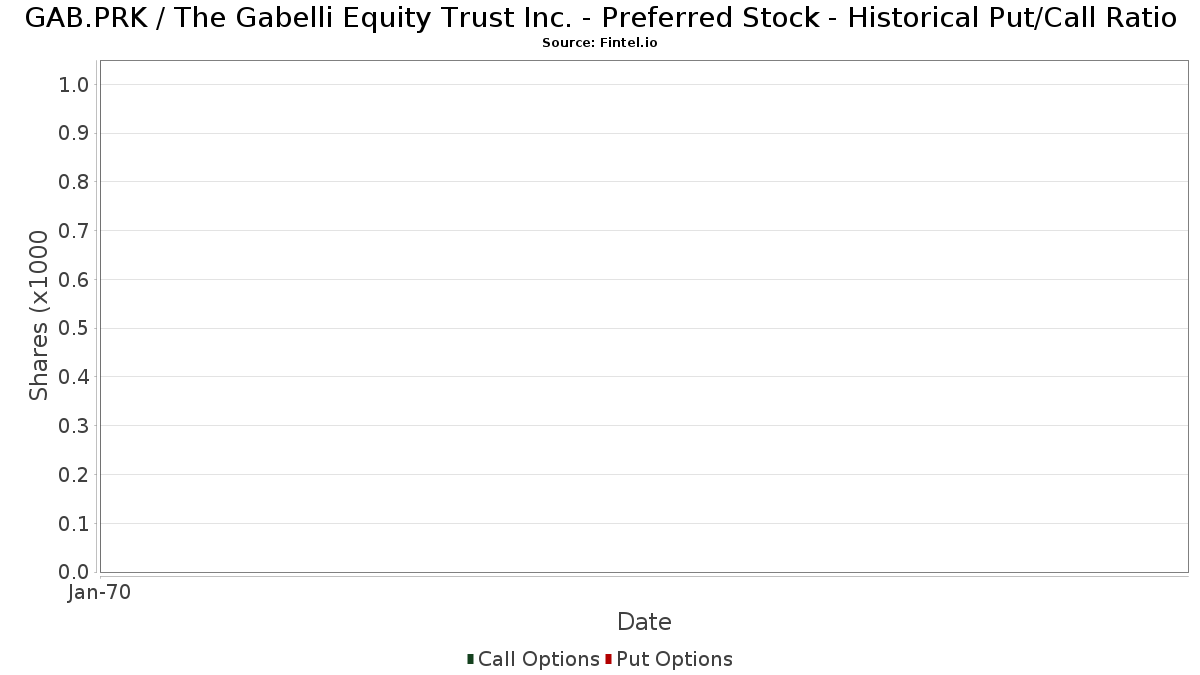Click the red Put Options legend swatch

click(608, 659)
